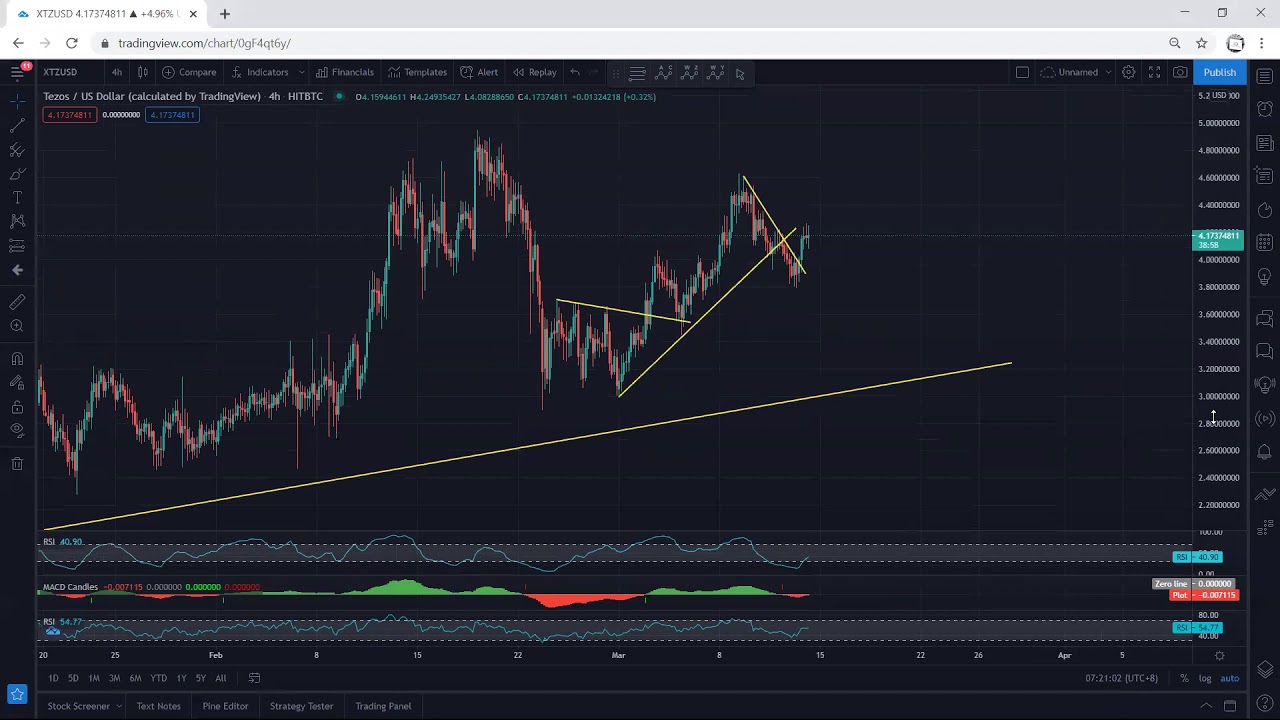Toggle percent scale mode

[1184, 678]
